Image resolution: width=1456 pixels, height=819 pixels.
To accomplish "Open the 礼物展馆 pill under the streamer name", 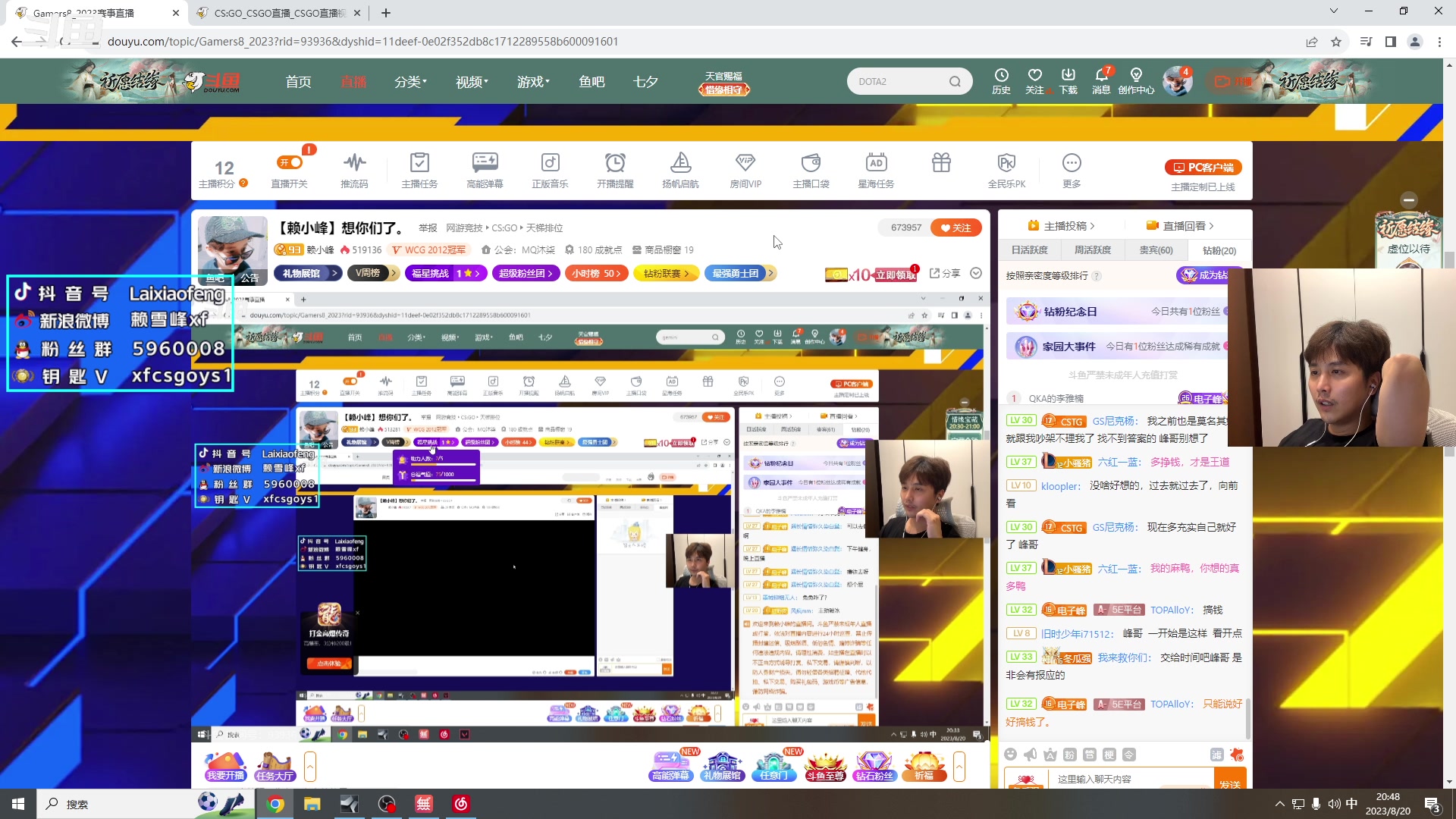I will [306, 273].
